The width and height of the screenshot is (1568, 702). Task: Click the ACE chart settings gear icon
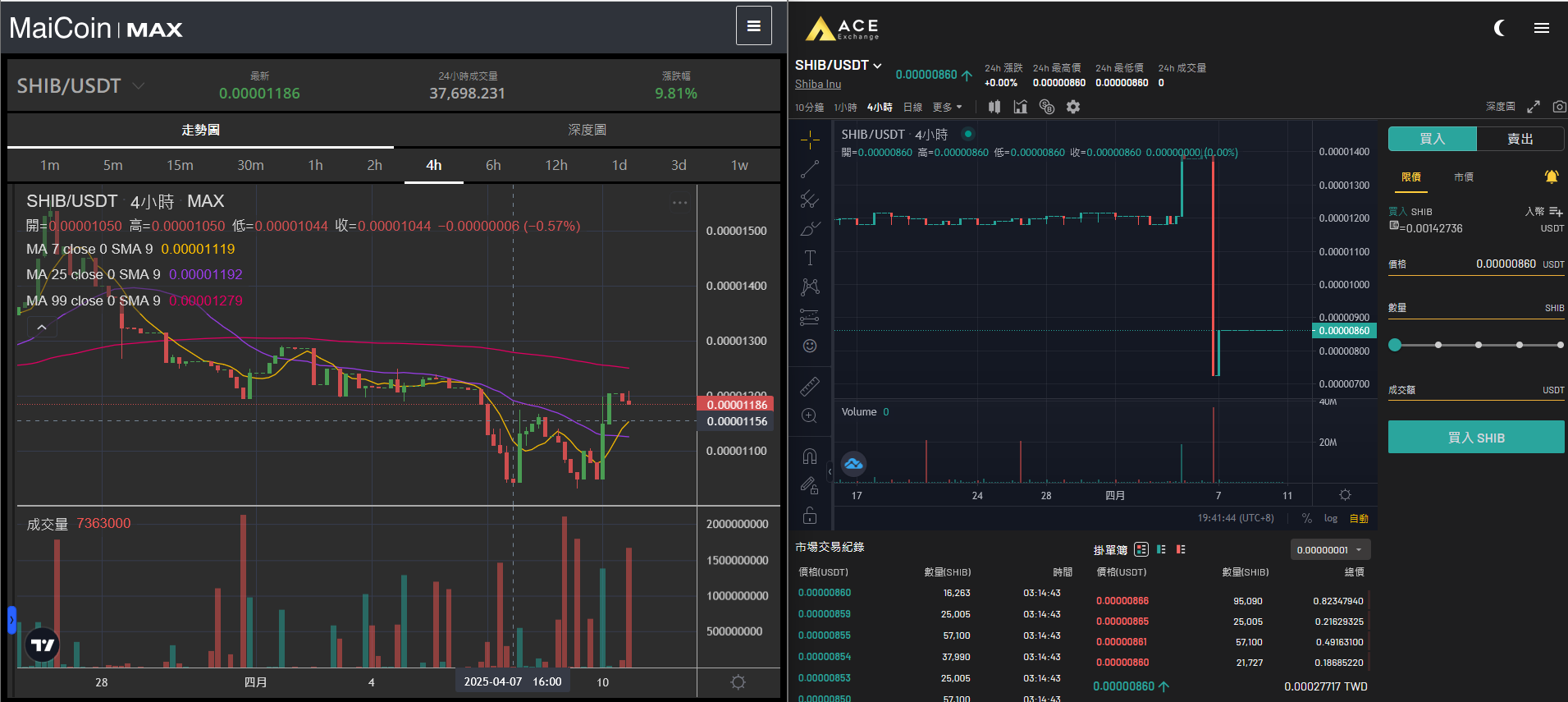[1072, 107]
